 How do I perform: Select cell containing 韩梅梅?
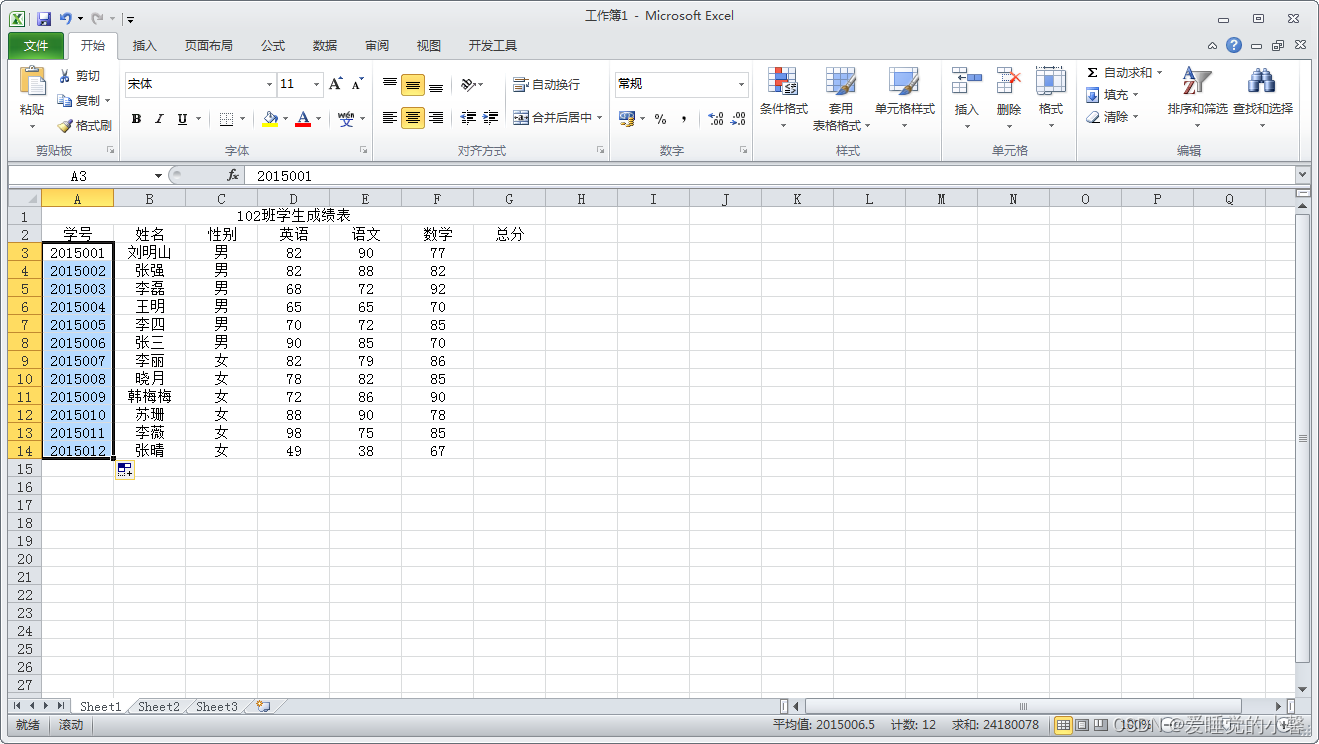click(150, 397)
